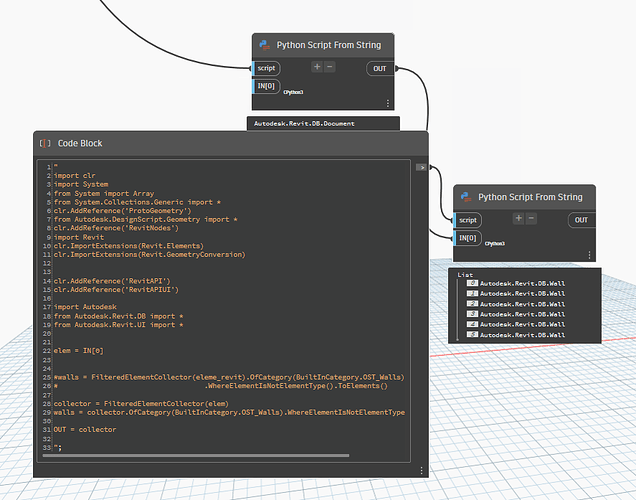Select the OUT port on the upper Python node
636x500 pixels.
click(380, 68)
